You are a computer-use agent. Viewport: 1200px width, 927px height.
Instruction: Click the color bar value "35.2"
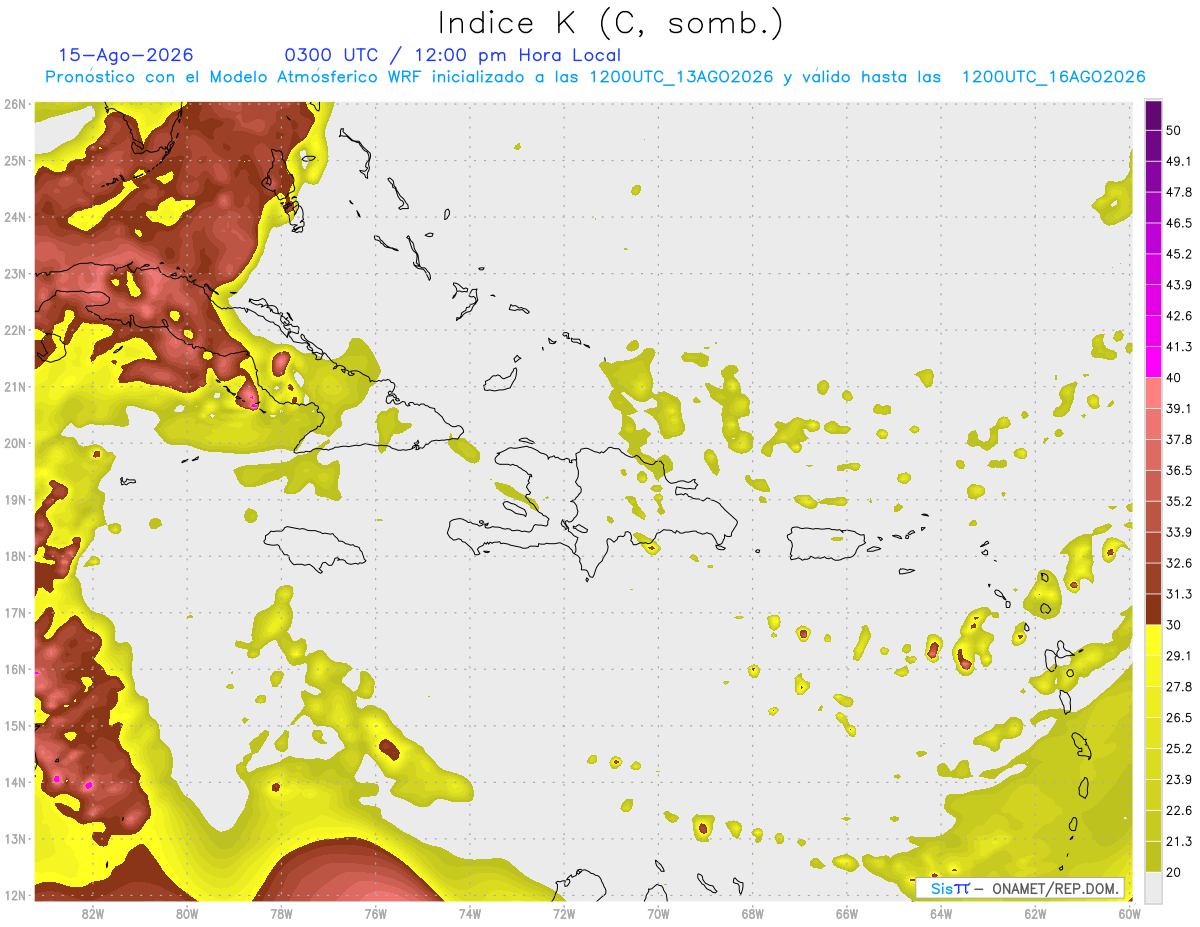click(1179, 501)
